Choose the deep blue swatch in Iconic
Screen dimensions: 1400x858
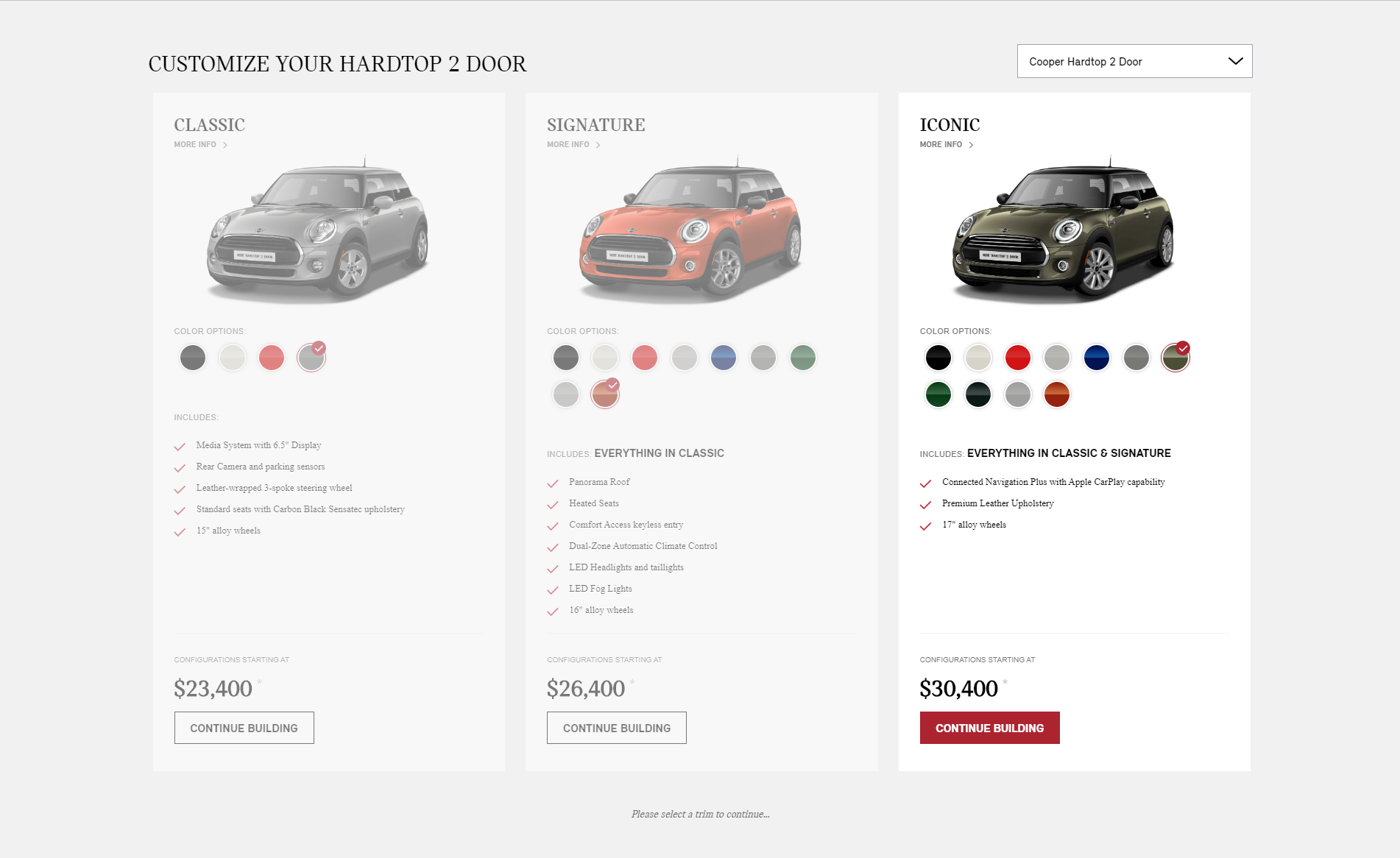click(x=1097, y=358)
